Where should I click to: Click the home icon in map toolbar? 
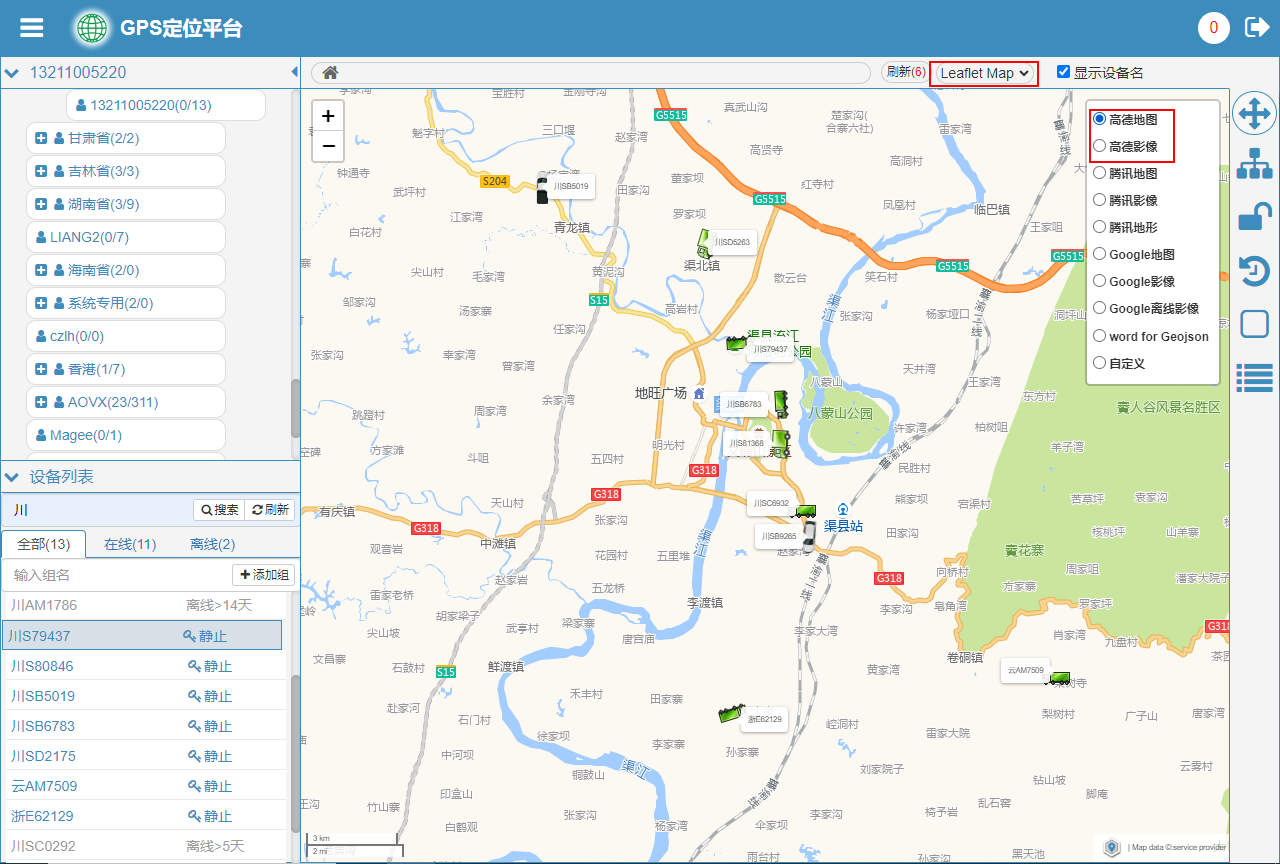330,72
